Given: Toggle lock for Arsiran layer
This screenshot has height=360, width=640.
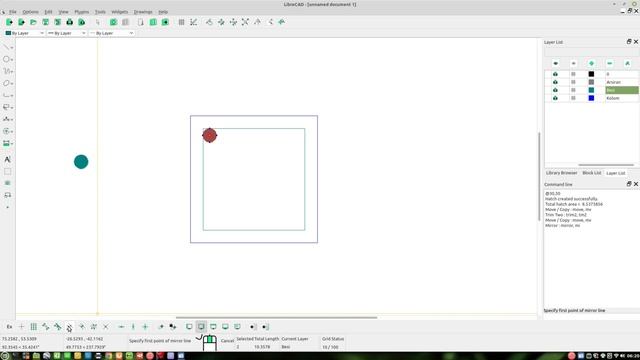Looking at the screenshot, I should click(573, 82).
